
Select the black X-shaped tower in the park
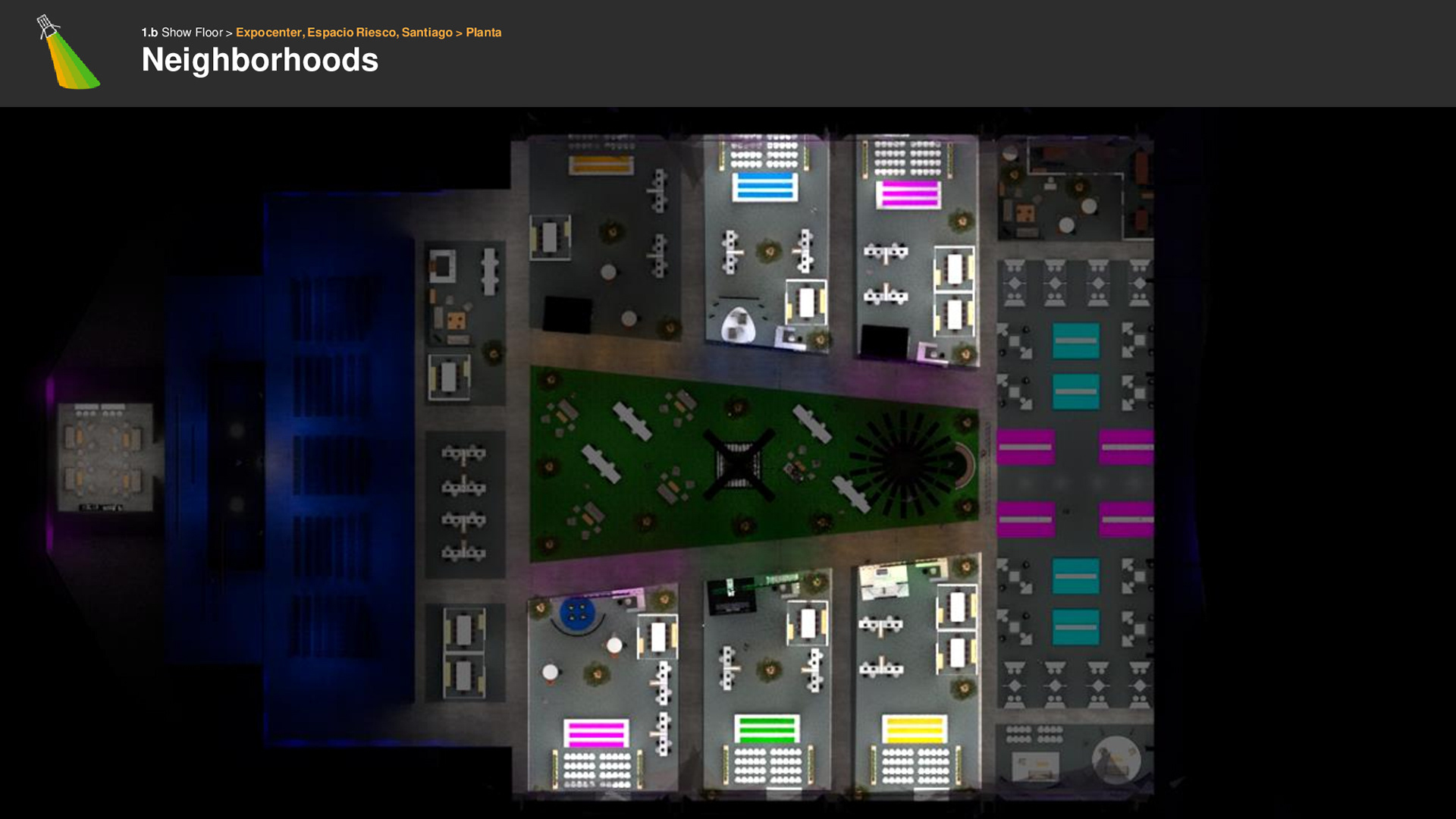738,464
